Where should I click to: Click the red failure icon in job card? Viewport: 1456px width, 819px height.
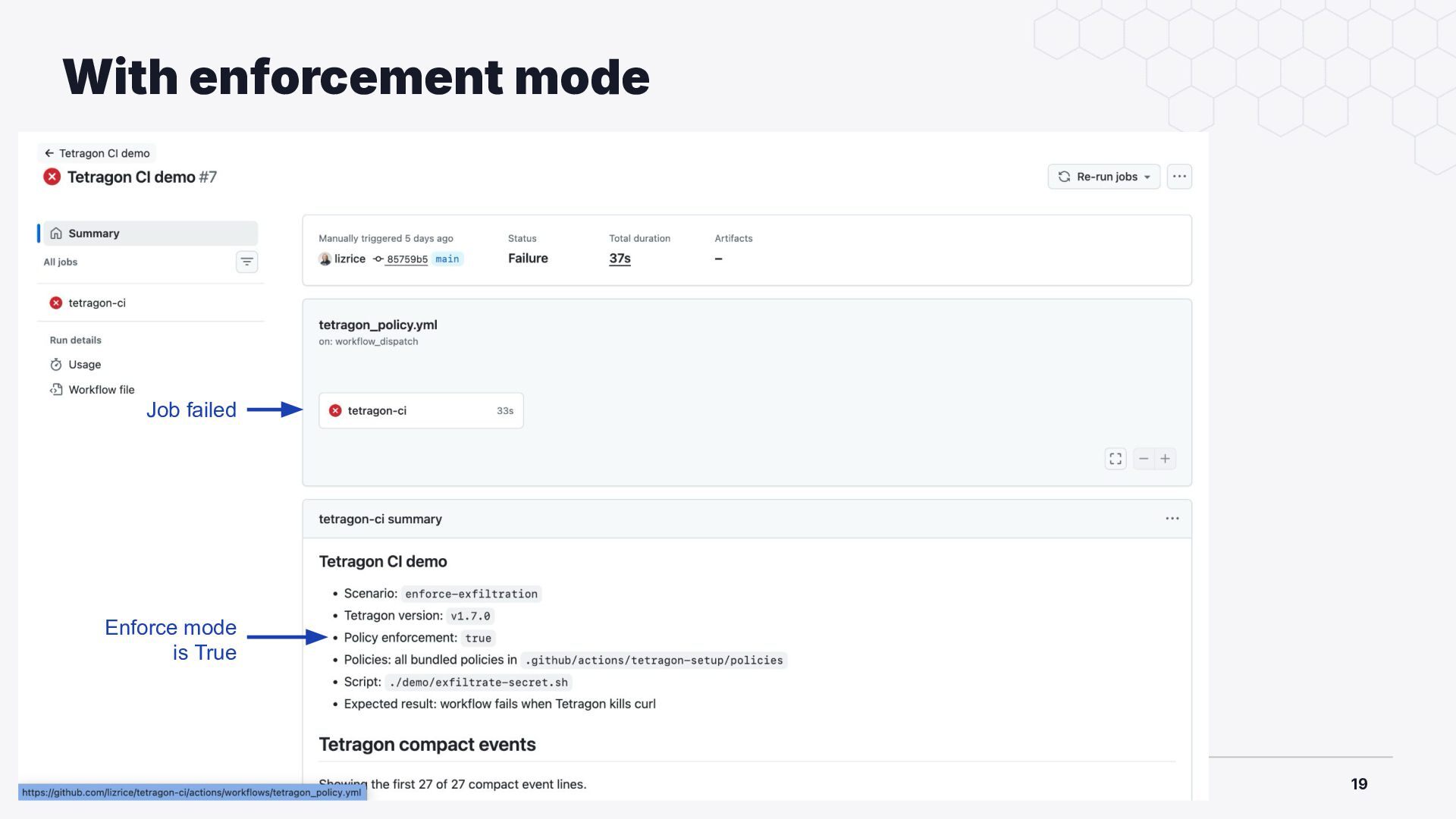point(335,410)
